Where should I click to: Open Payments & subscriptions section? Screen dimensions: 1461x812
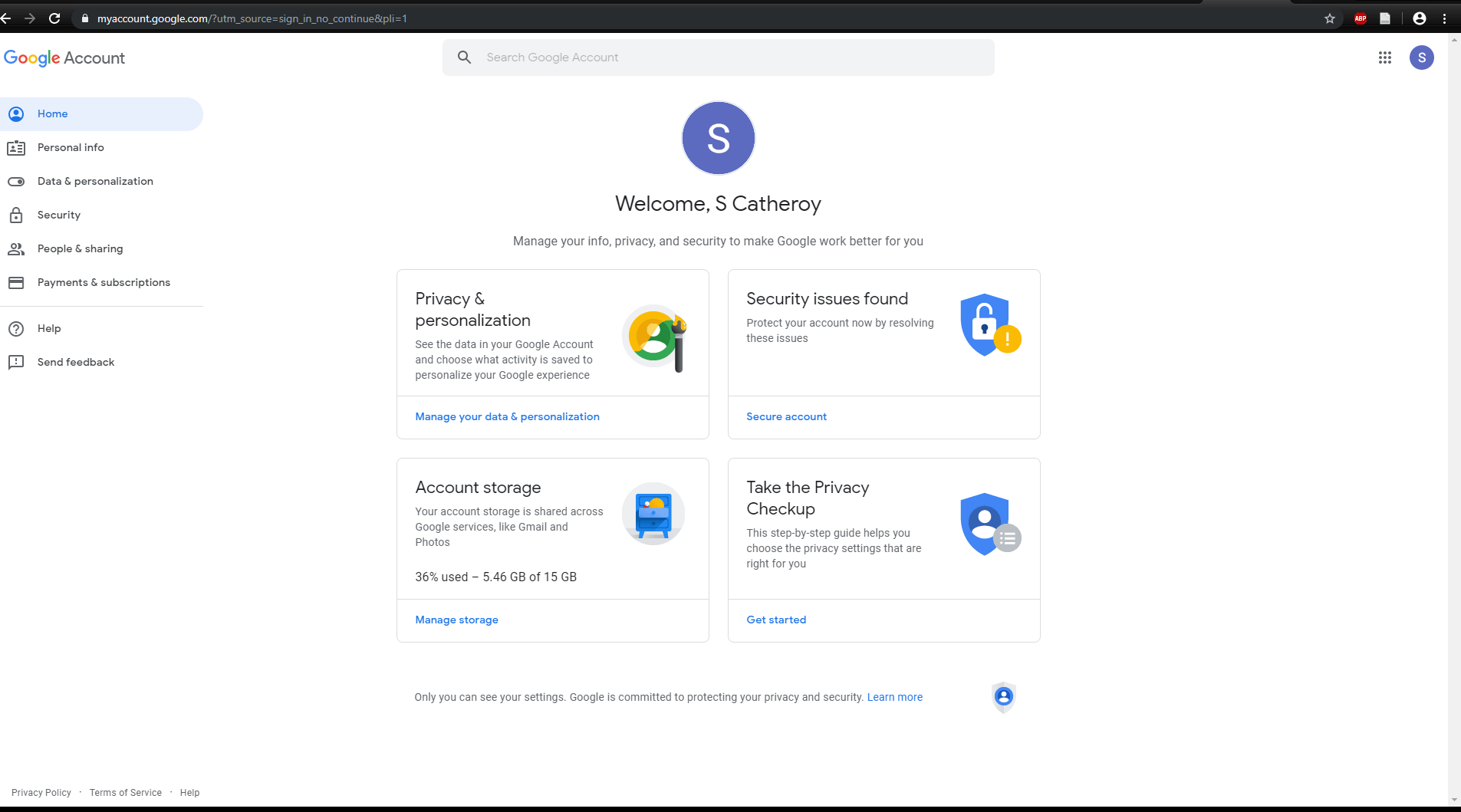tap(101, 283)
